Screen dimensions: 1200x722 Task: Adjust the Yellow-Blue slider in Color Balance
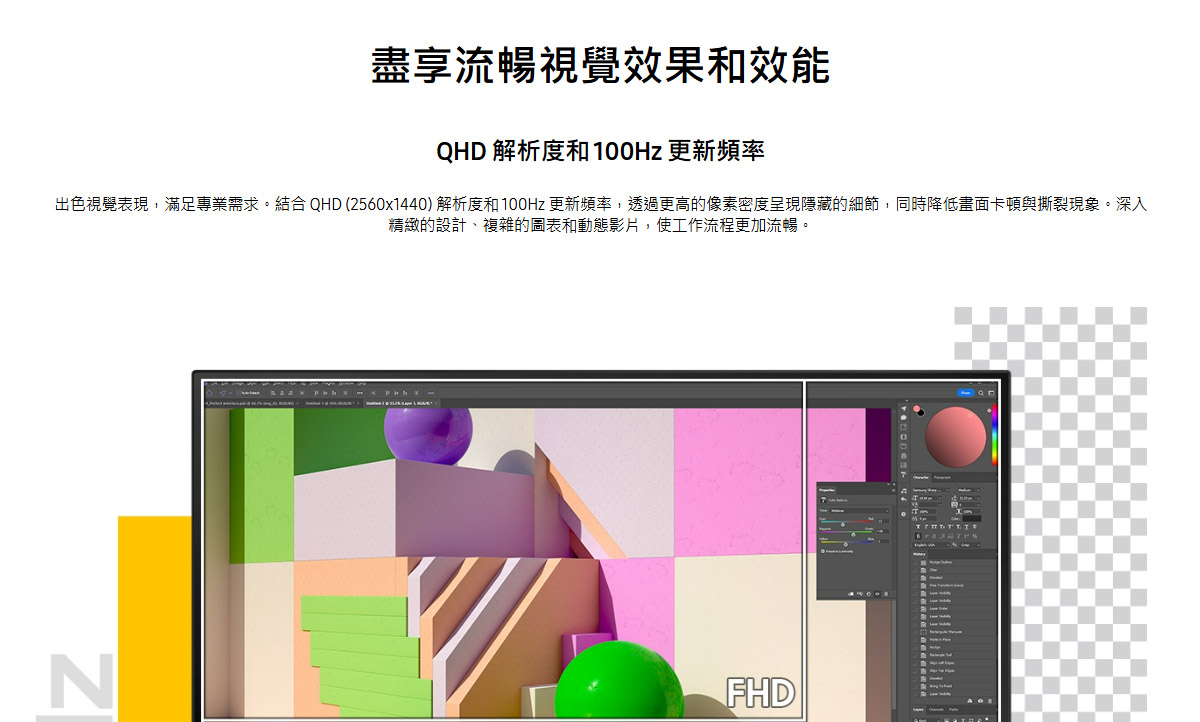pyautogui.click(x=845, y=544)
